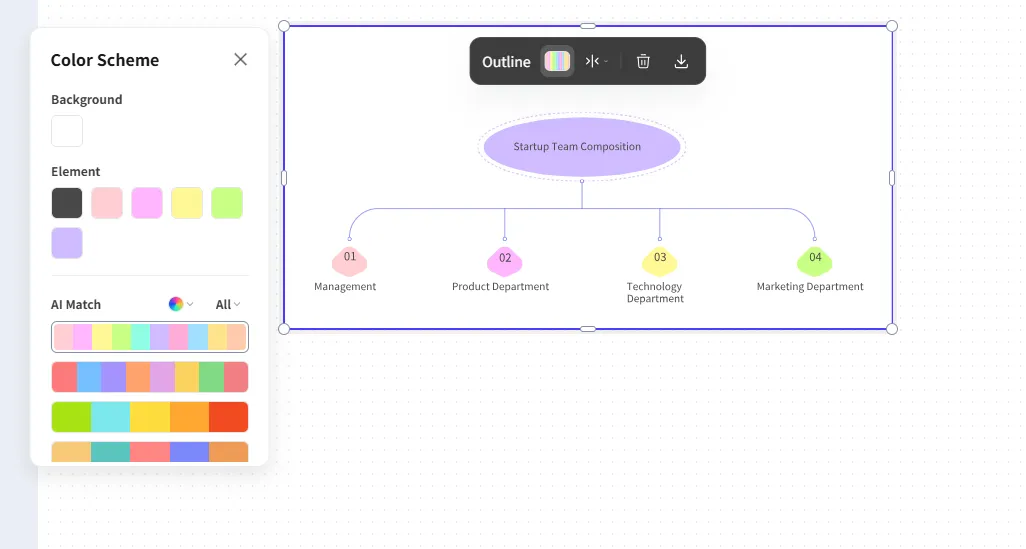This screenshot has height=549, width=1026.
Task: Click the Outline label in toolbar
Action: [x=506, y=61]
